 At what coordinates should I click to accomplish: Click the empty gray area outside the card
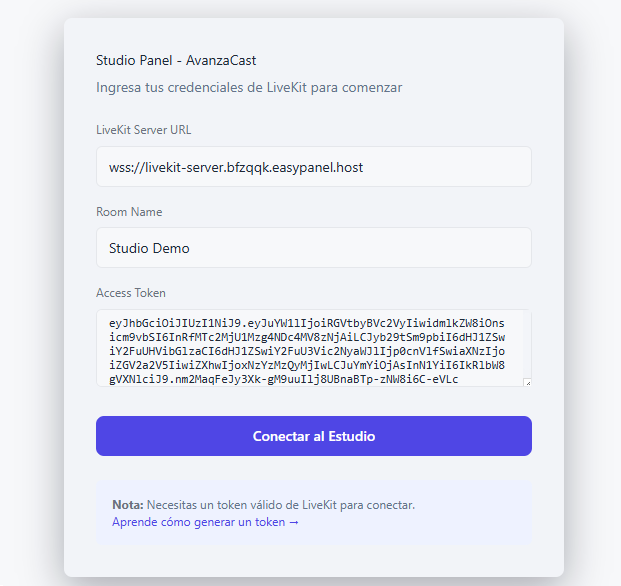click(x=32, y=300)
